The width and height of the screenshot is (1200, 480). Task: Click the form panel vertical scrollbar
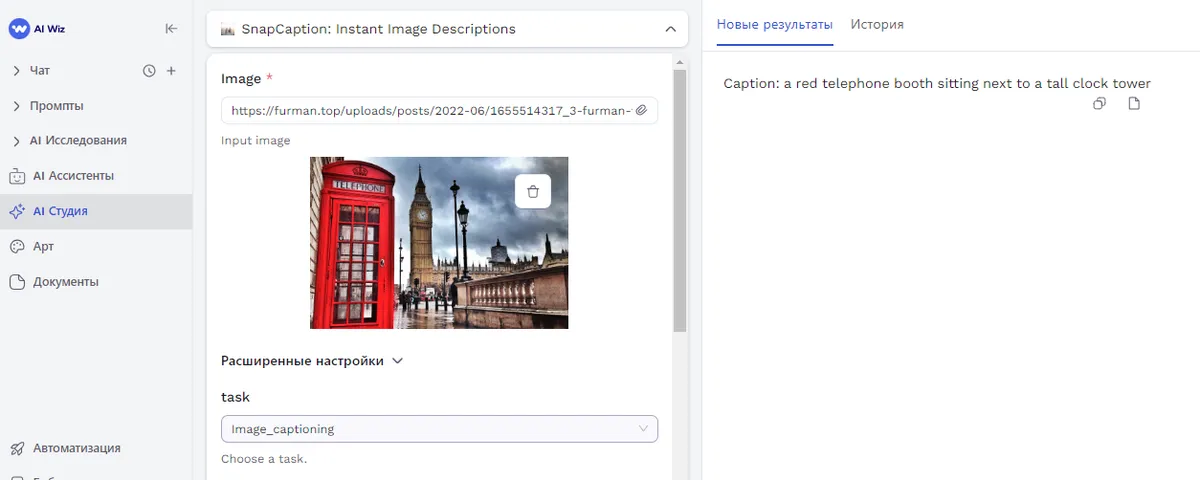tap(680, 200)
